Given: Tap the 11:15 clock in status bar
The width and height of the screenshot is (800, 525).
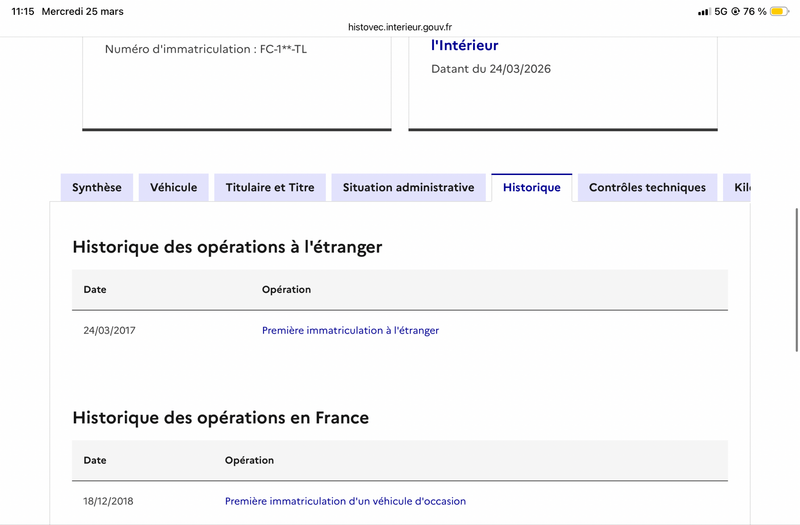Looking at the screenshot, I should [22, 12].
